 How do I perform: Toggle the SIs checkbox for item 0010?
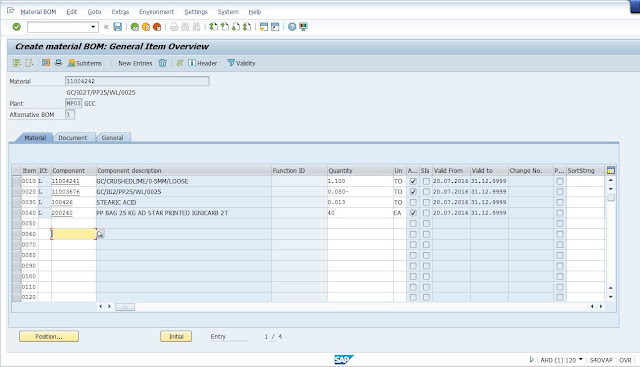pyautogui.click(x=426, y=181)
